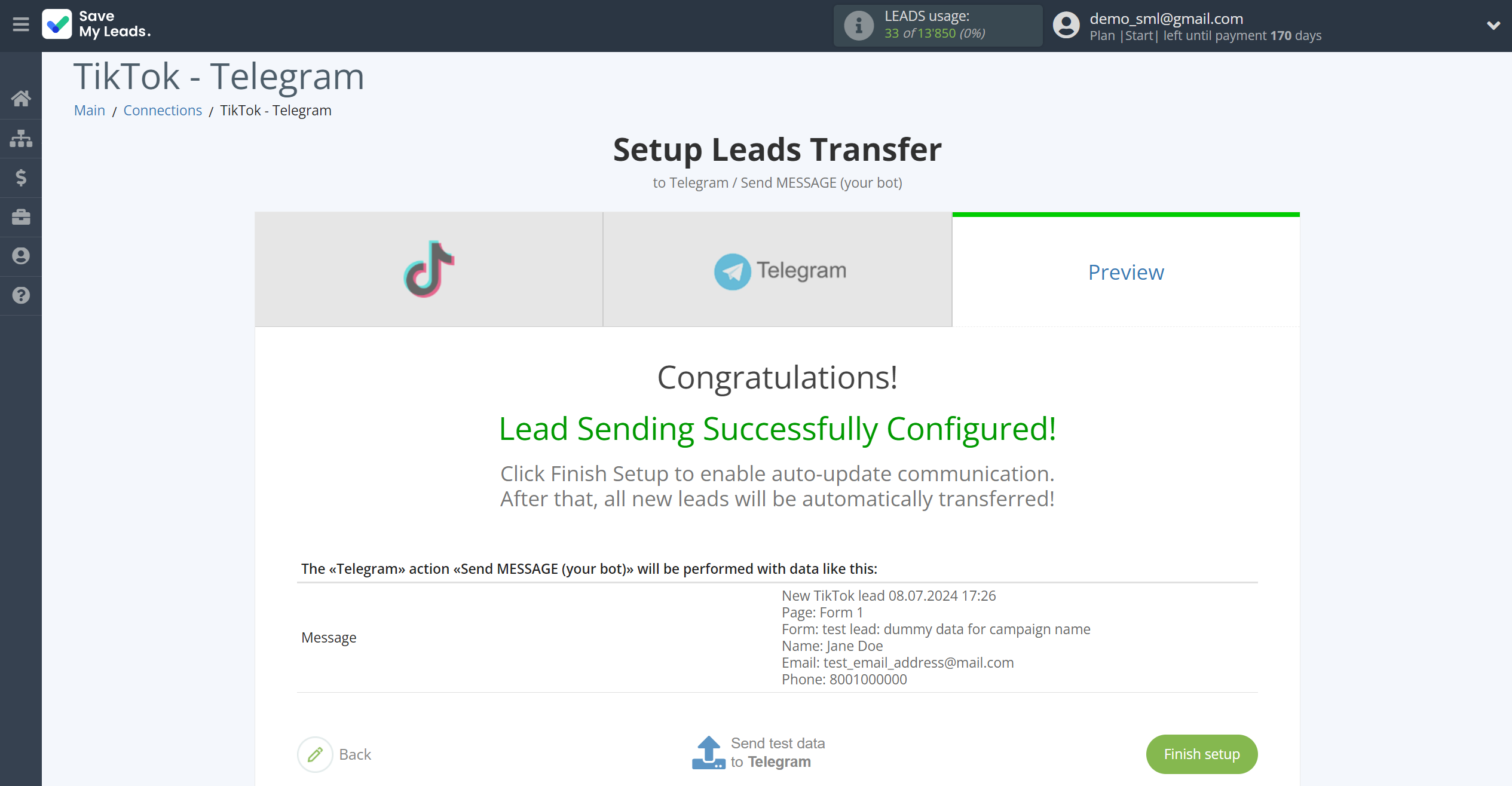The image size is (1512, 786).
Task: Click the Home navigation sidebar icon
Action: click(x=22, y=97)
